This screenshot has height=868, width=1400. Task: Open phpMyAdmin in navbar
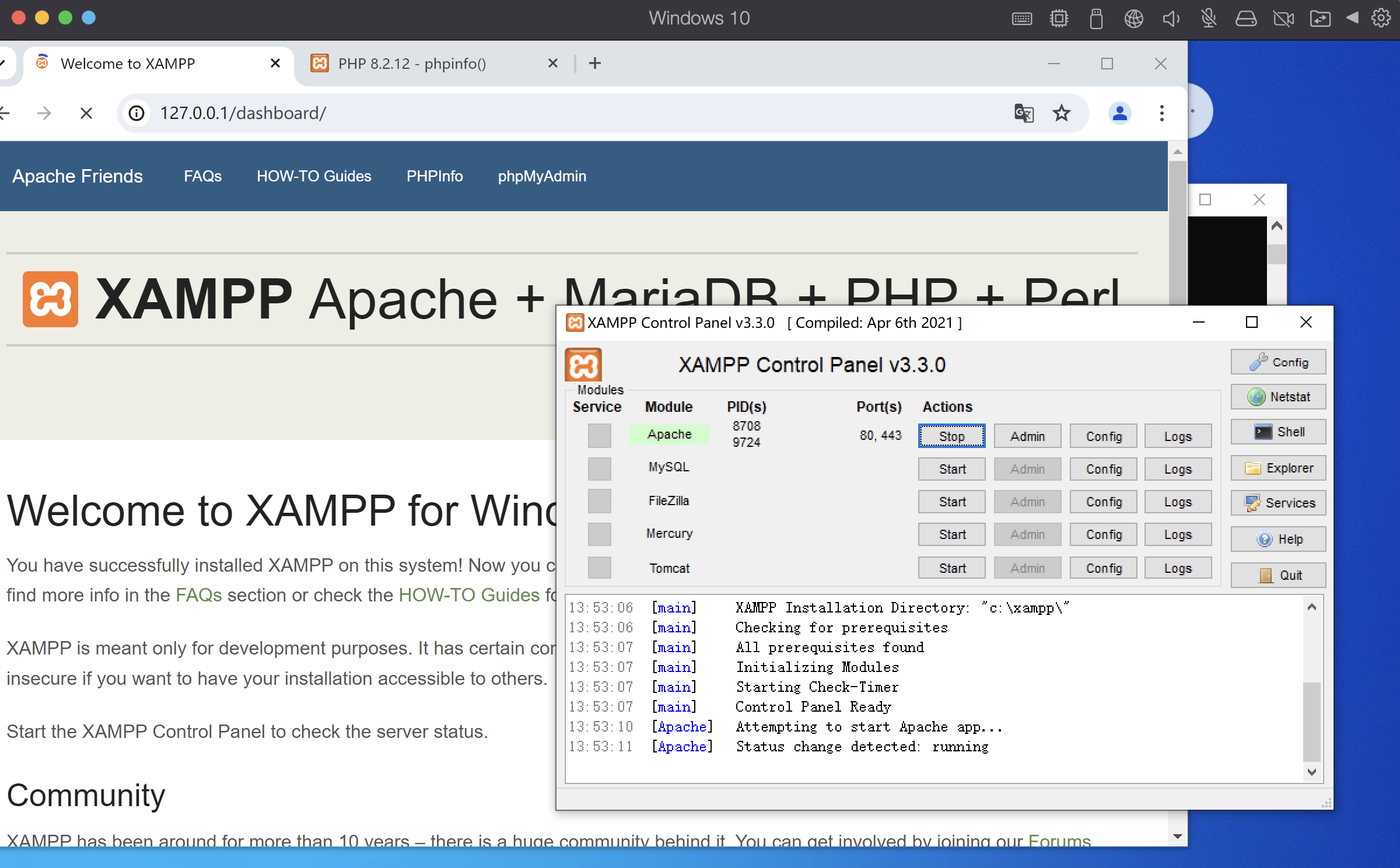tap(542, 176)
